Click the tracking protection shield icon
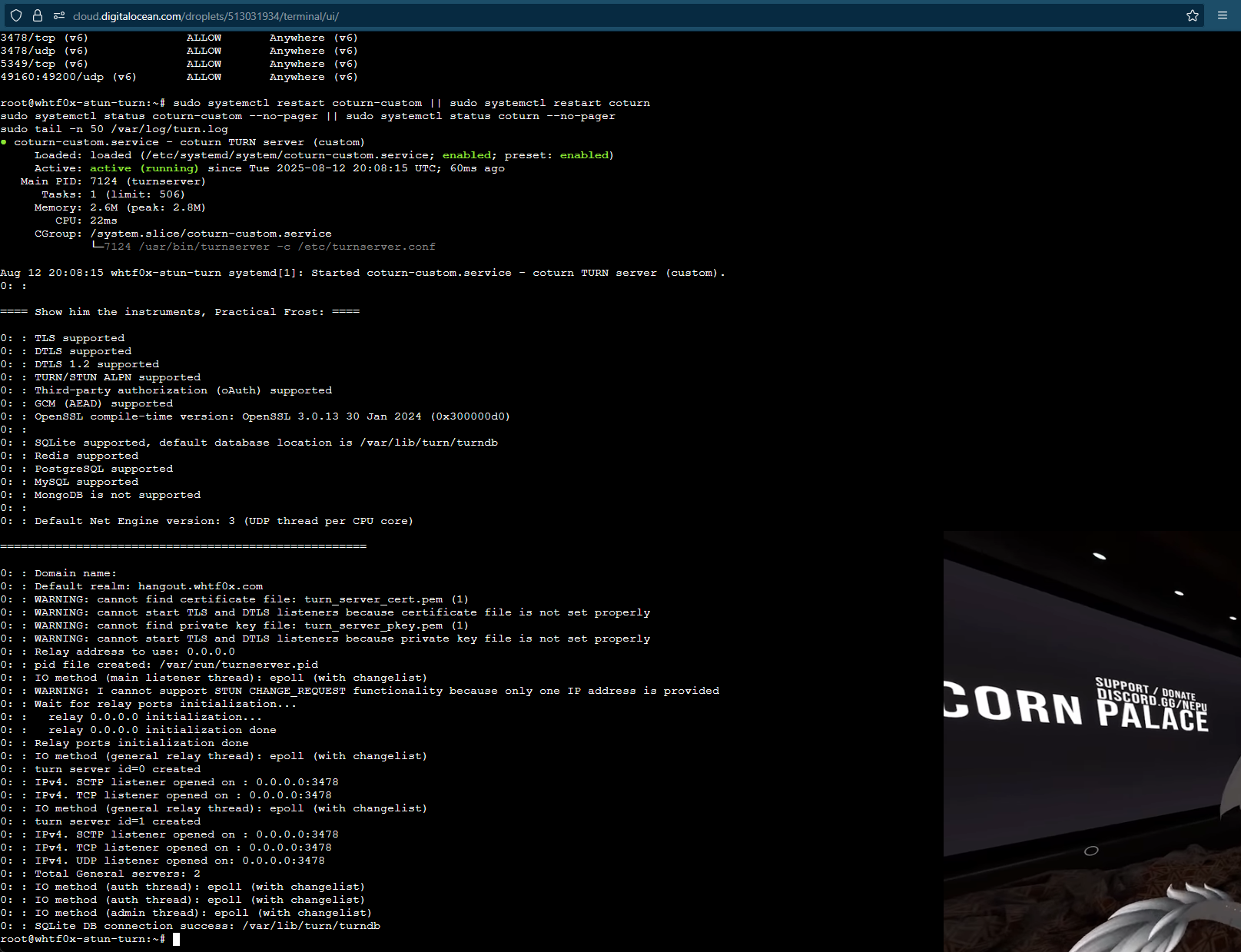This screenshot has width=1241, height=952. [x=16, y=15]
